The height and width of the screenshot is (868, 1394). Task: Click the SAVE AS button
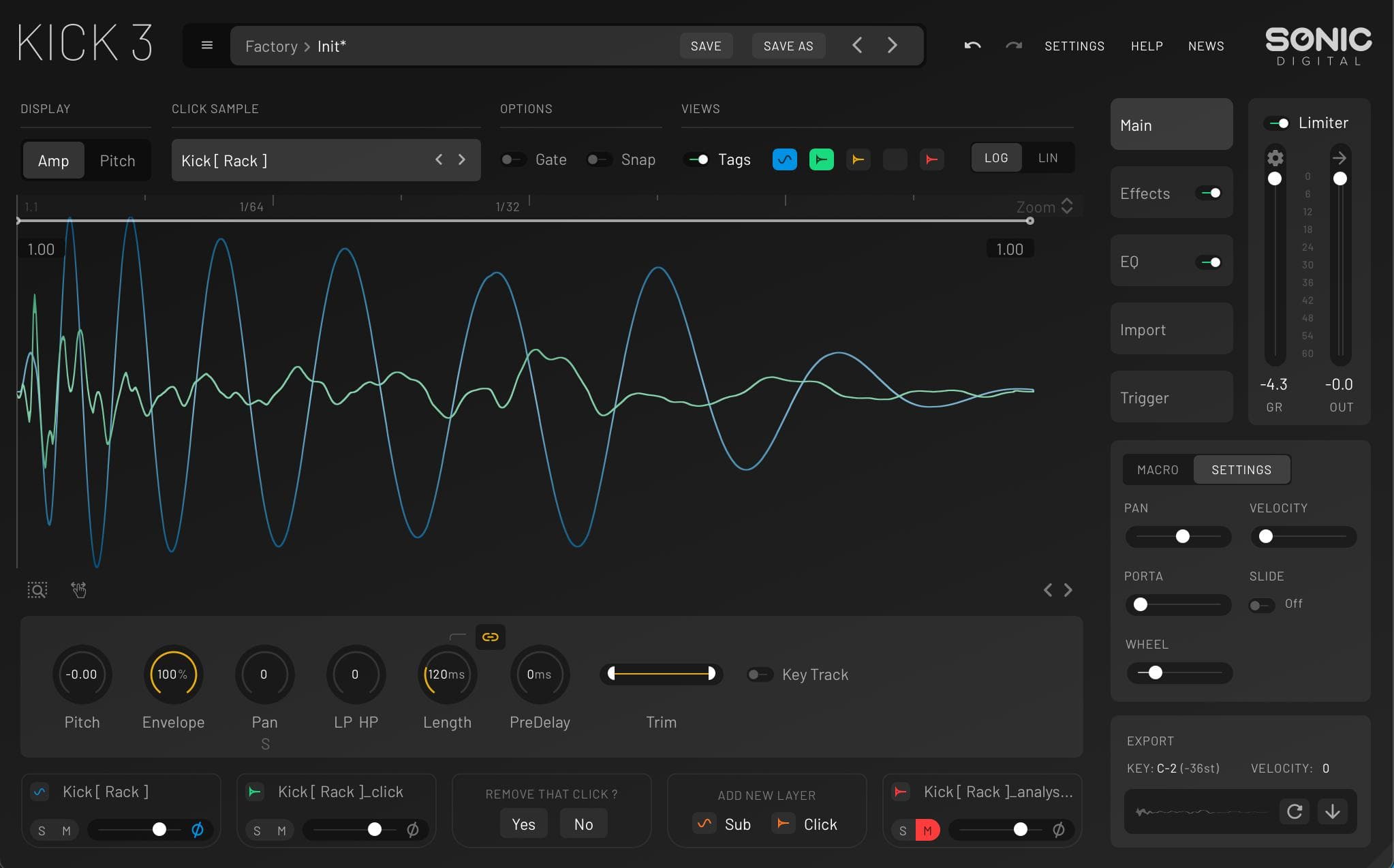[788, 46]
